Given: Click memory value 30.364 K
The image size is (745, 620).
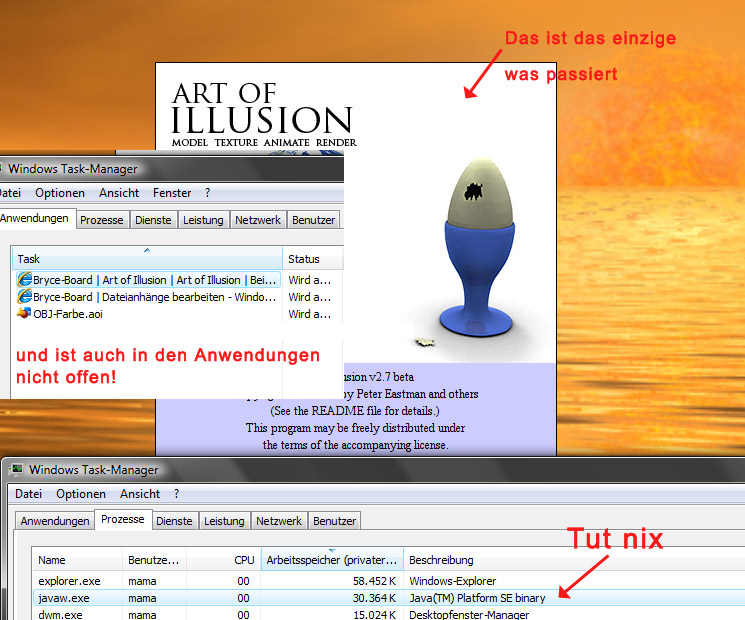Looking at the screenshot, I should (374, 598).
